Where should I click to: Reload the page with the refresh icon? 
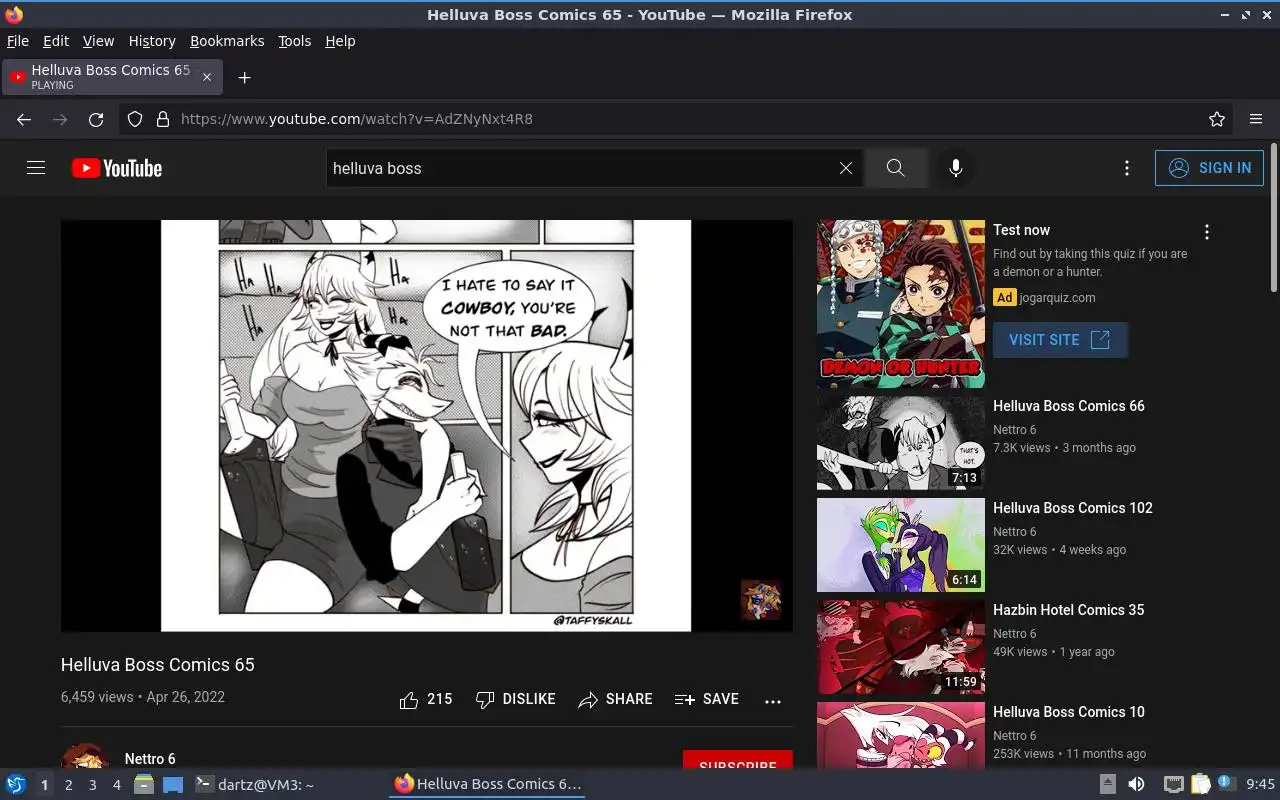[x=96, y=119]
